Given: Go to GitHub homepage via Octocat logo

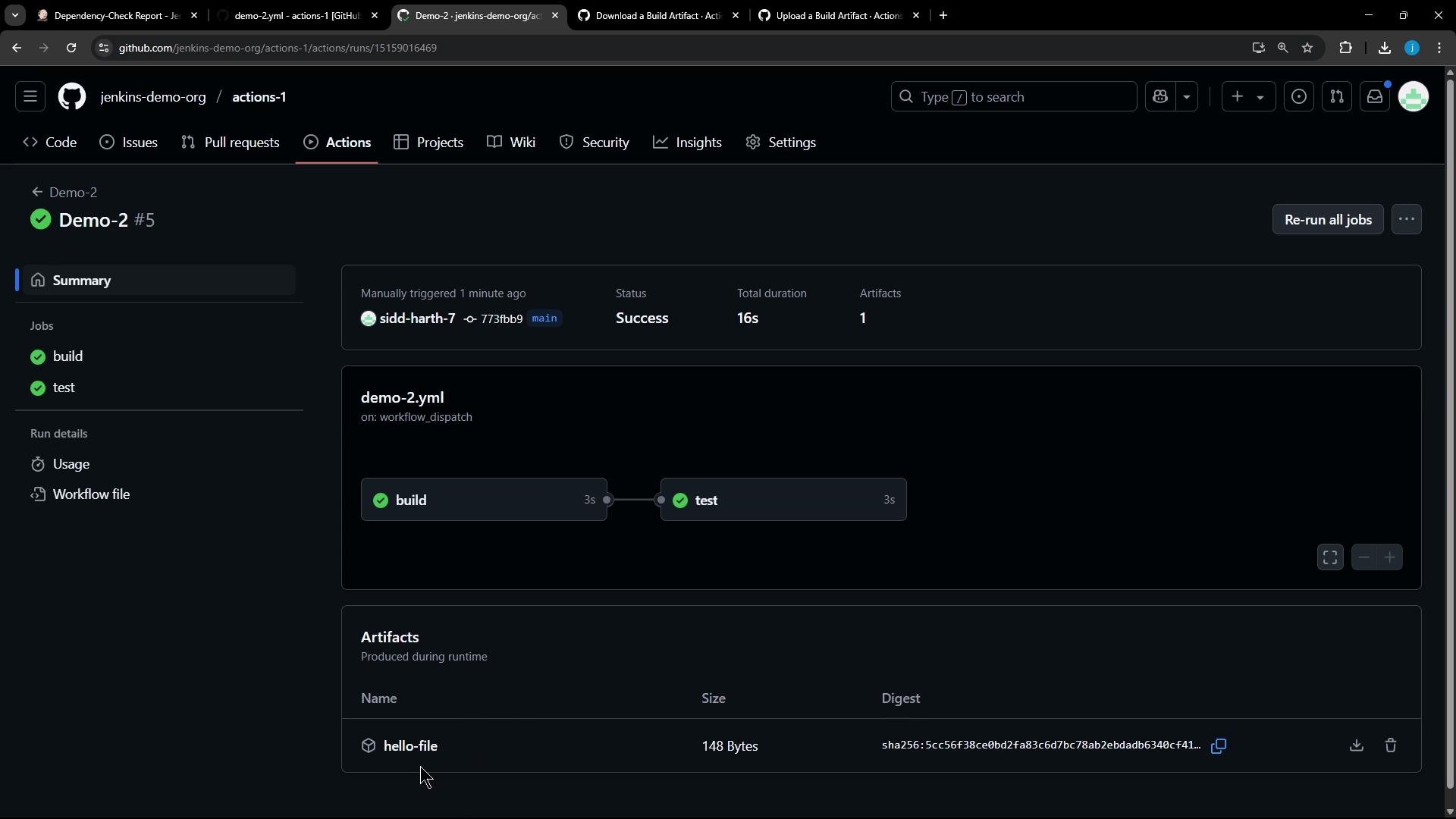Looking at the screenshot, I should coord(72,97).
